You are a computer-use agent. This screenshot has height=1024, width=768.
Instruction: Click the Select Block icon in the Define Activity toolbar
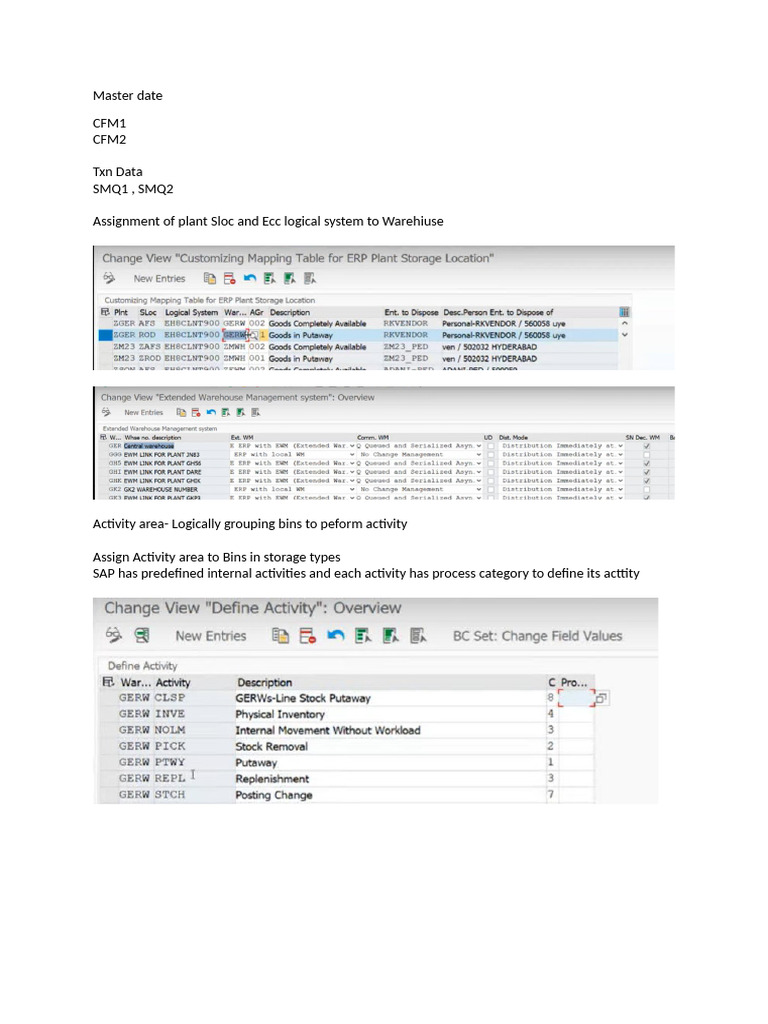[391, 635]
